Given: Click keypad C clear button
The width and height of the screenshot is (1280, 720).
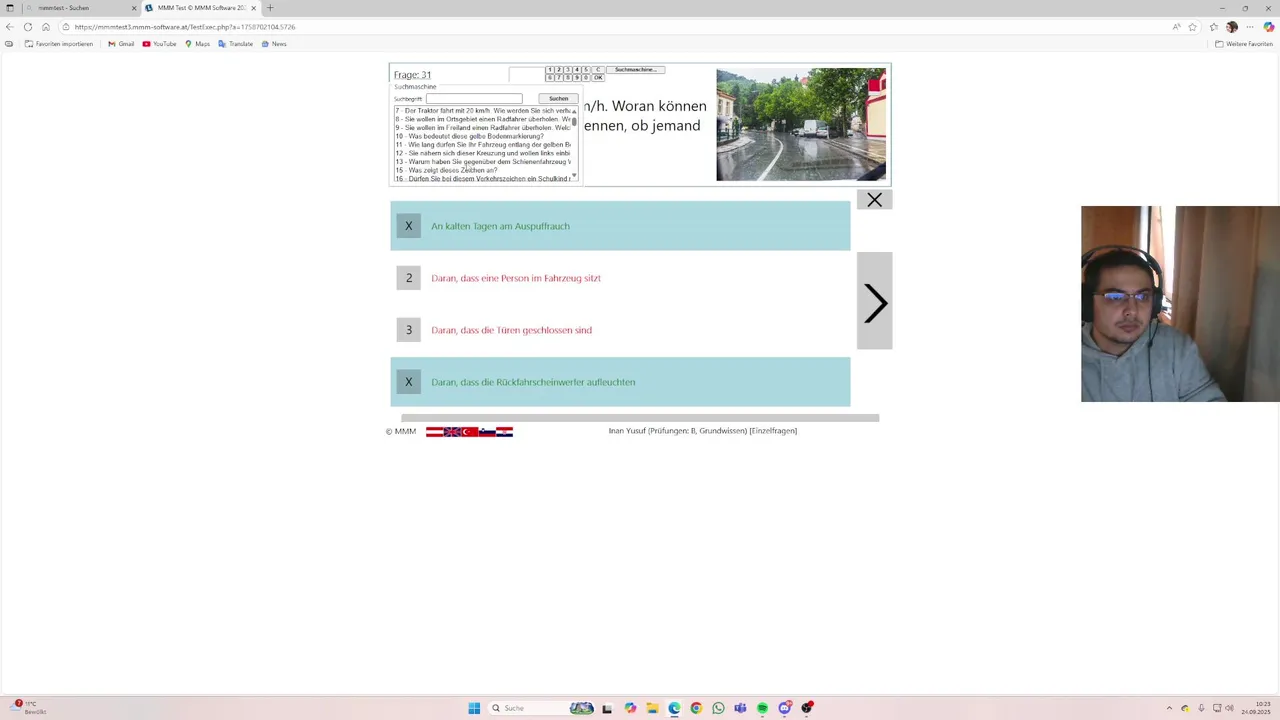Looking at the screenshot, I should 598,70.
